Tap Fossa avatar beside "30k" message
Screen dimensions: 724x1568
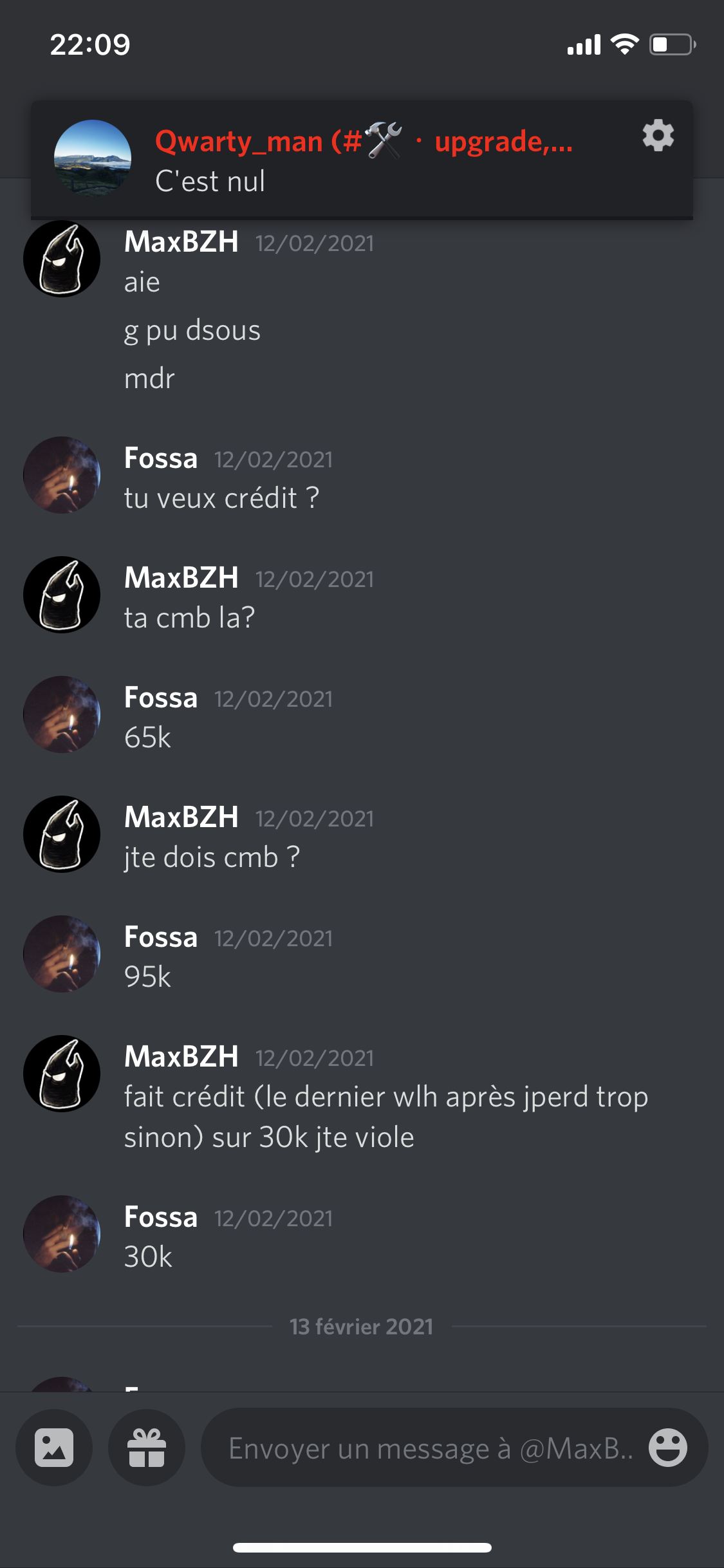point(62,1234)
